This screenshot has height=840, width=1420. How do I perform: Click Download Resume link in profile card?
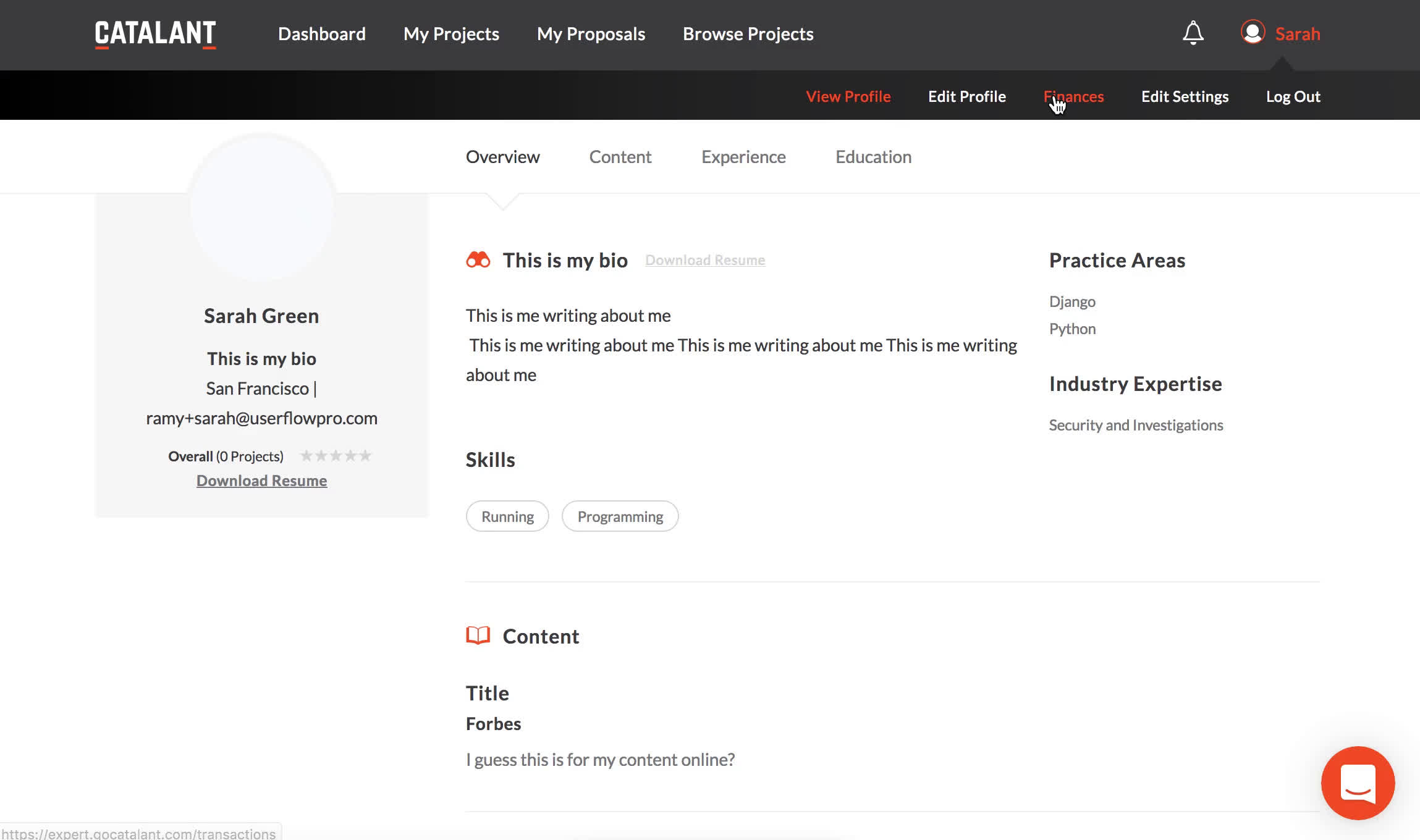point(261,480)
